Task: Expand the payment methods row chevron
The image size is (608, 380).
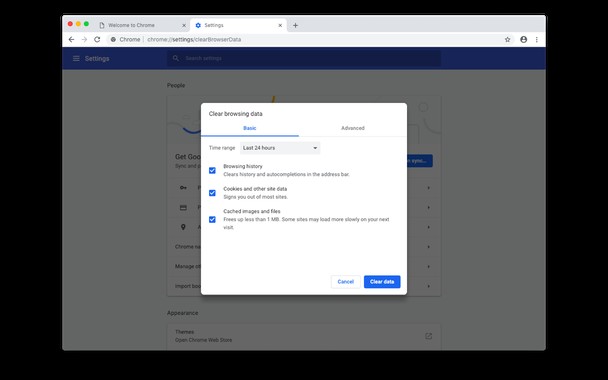Action: (428, 207)
